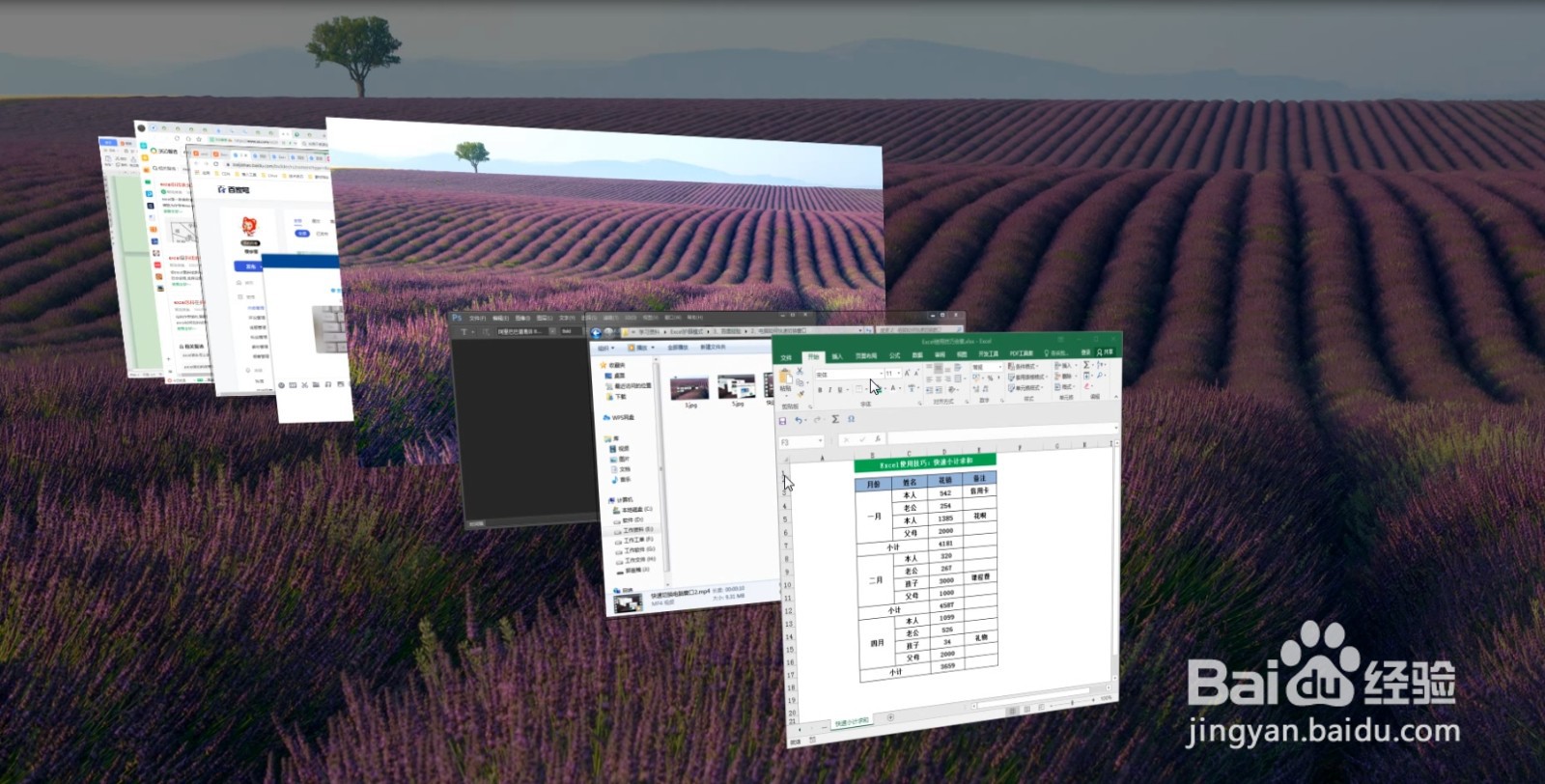Click the Omega symbol icon in Excel
The height and width of the screenshot is (784, 1545).
851,420
